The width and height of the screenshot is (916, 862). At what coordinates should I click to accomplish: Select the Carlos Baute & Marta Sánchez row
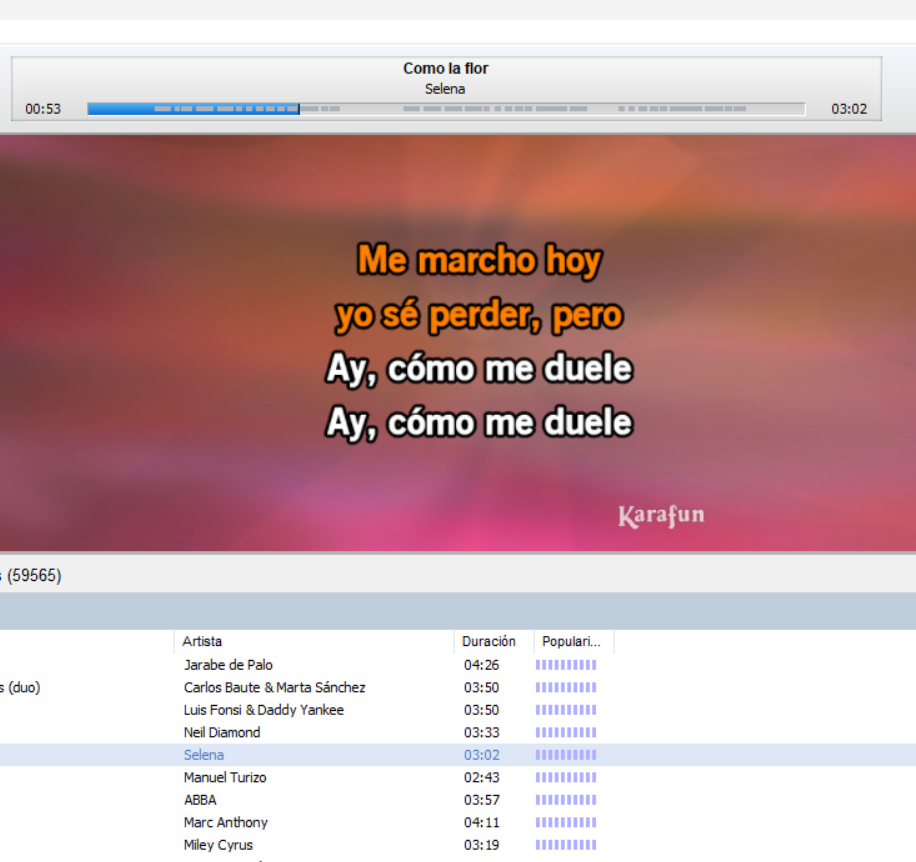click(458, 687)
